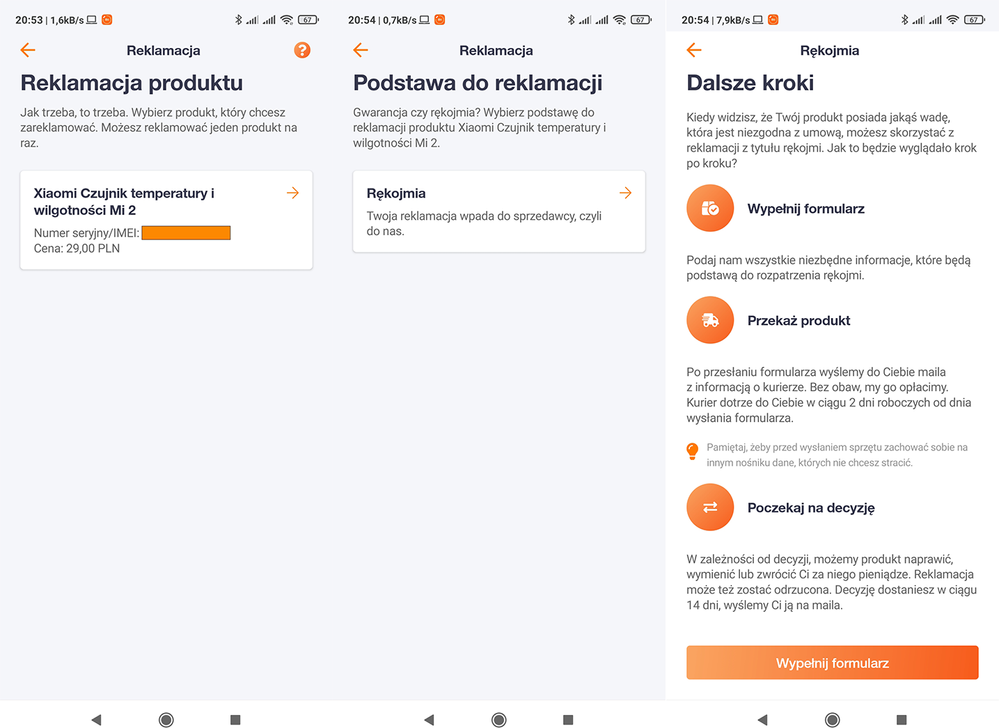The width and height of the screenshot is (999, 728).
Task: Expand the Rękojmia option arrow
Action: 625,193
